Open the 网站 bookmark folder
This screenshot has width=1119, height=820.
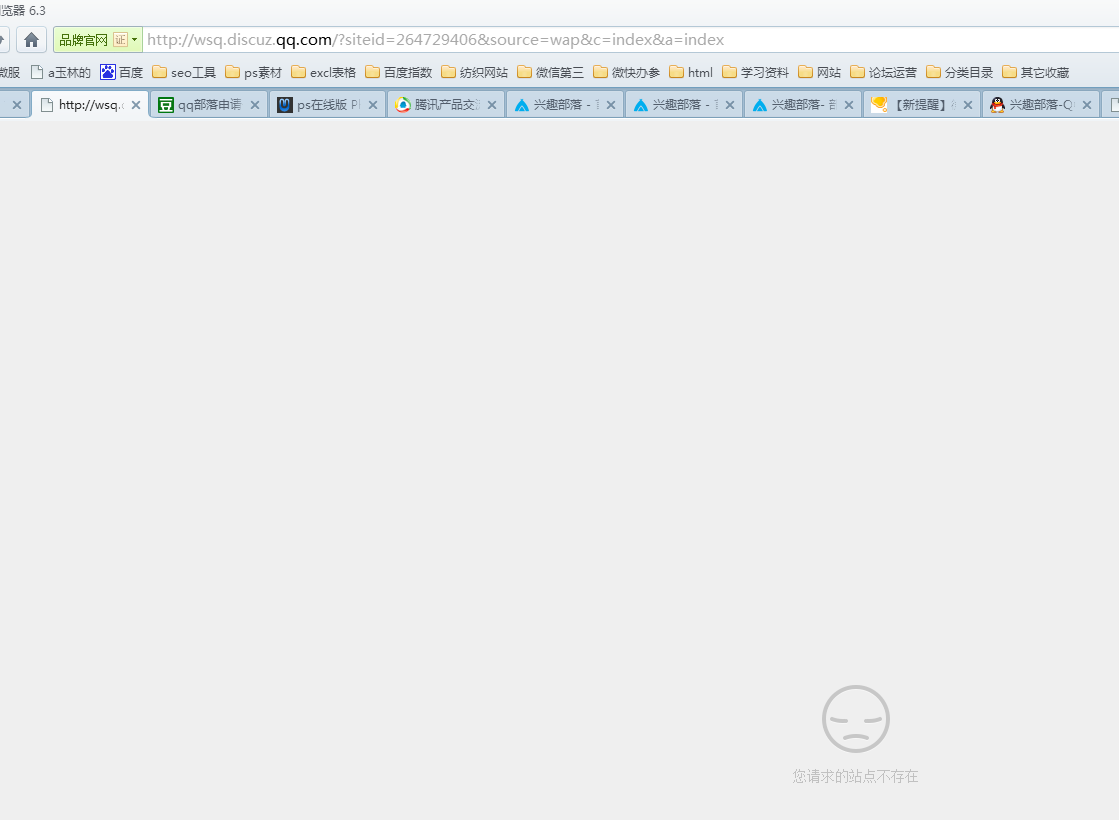pyautogui.click(x=820, y=72)
